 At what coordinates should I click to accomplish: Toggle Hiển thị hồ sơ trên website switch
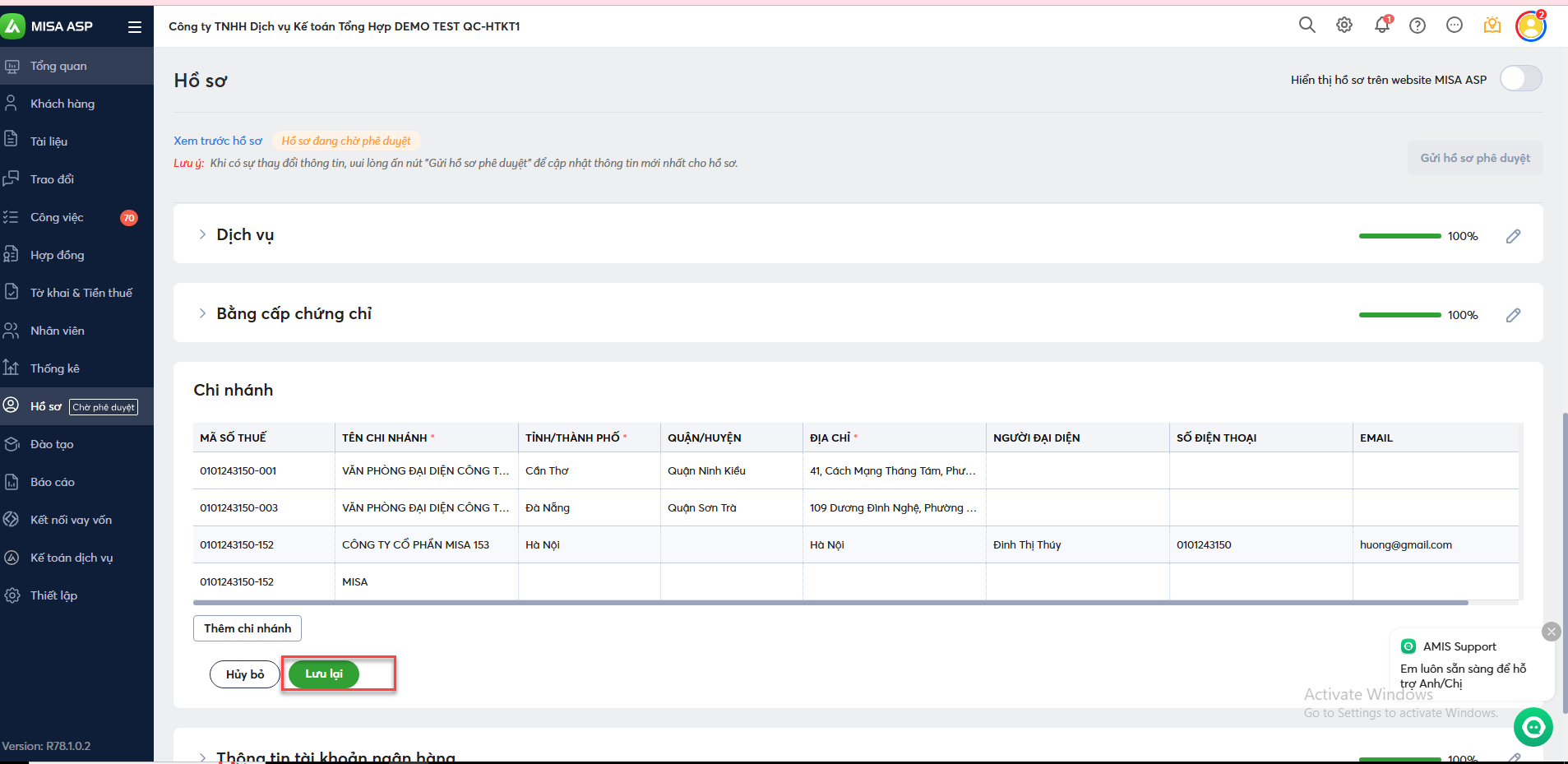(1520, 79)
